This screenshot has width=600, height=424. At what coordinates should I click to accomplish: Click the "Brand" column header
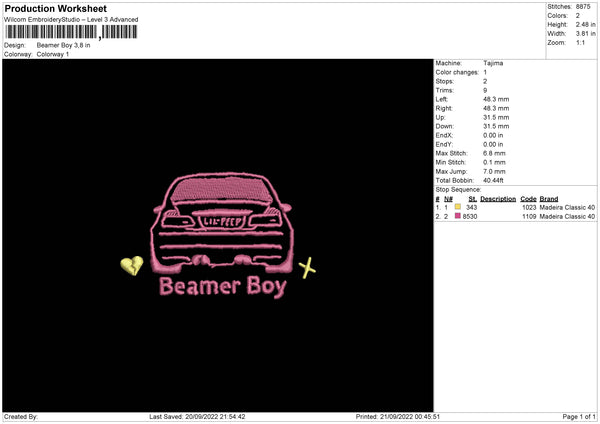click(549, 198)
